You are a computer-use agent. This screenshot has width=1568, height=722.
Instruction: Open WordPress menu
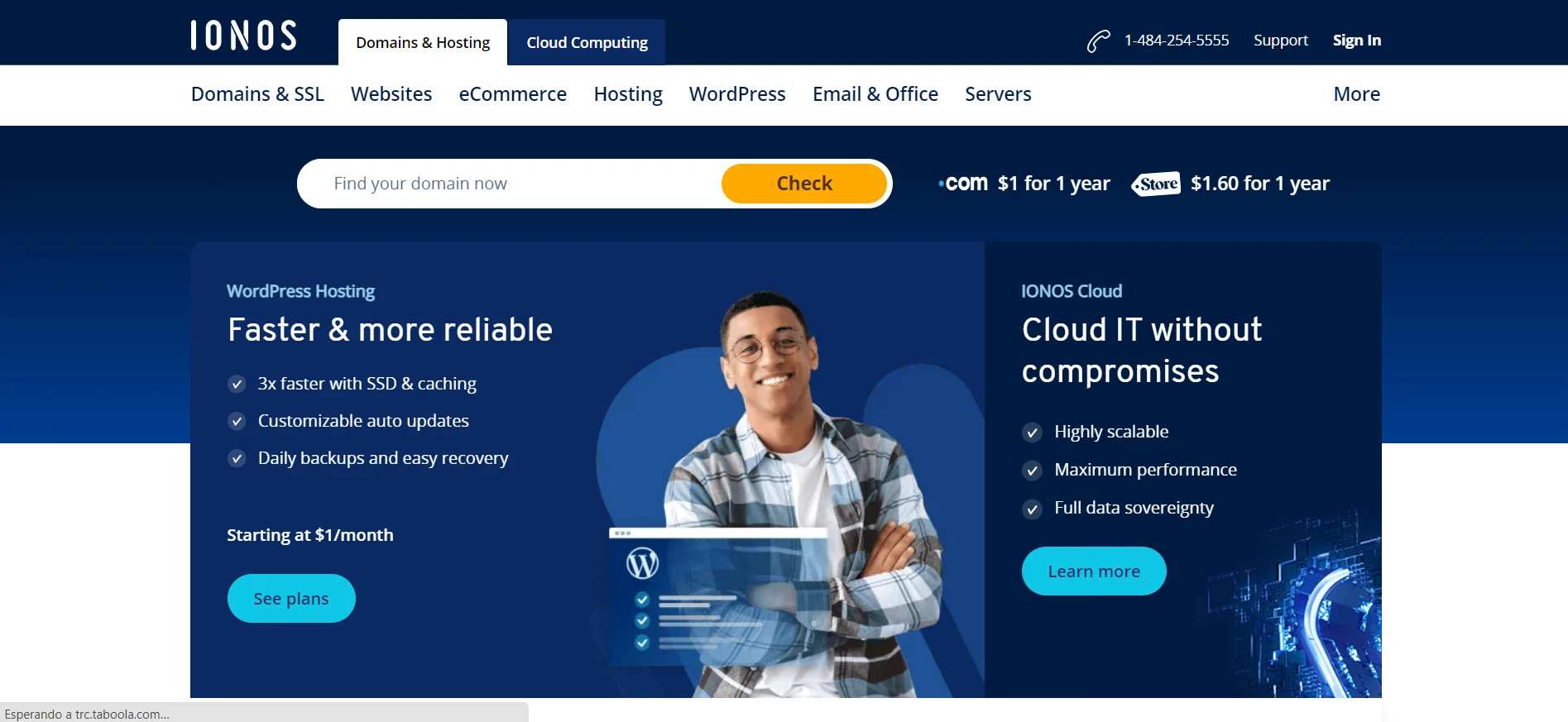(x=737, y=94)
